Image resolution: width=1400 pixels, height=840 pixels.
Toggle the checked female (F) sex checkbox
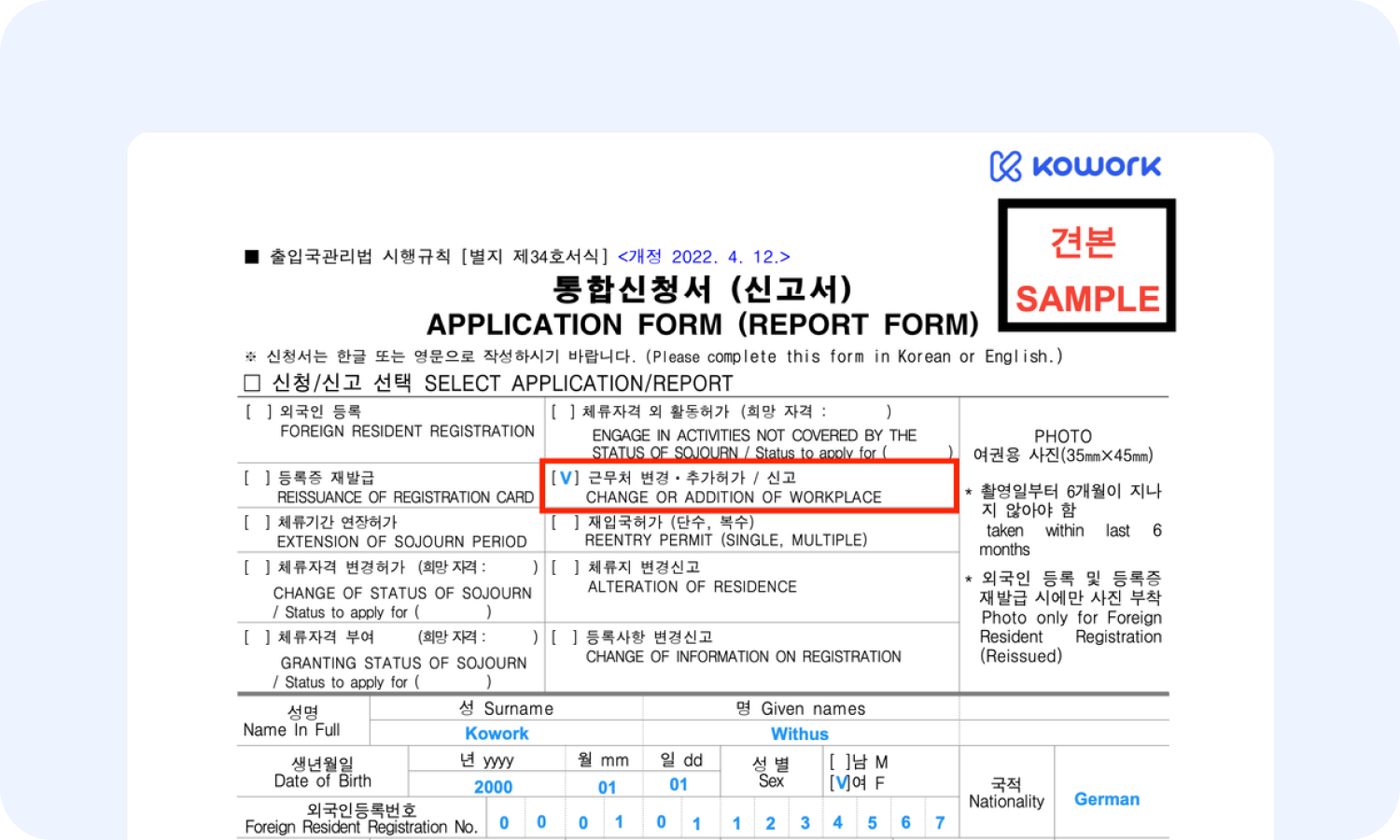coord(841,783)
